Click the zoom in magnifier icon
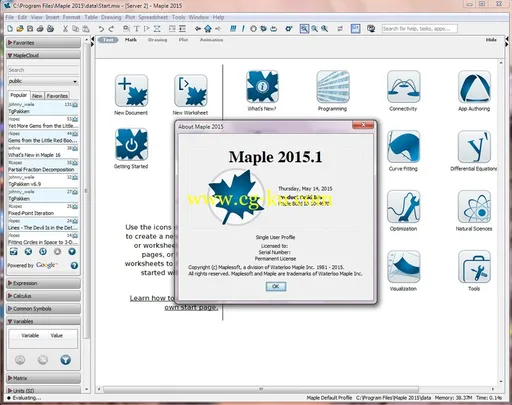This screenshot has width=512, height=405. coord(314,29)
